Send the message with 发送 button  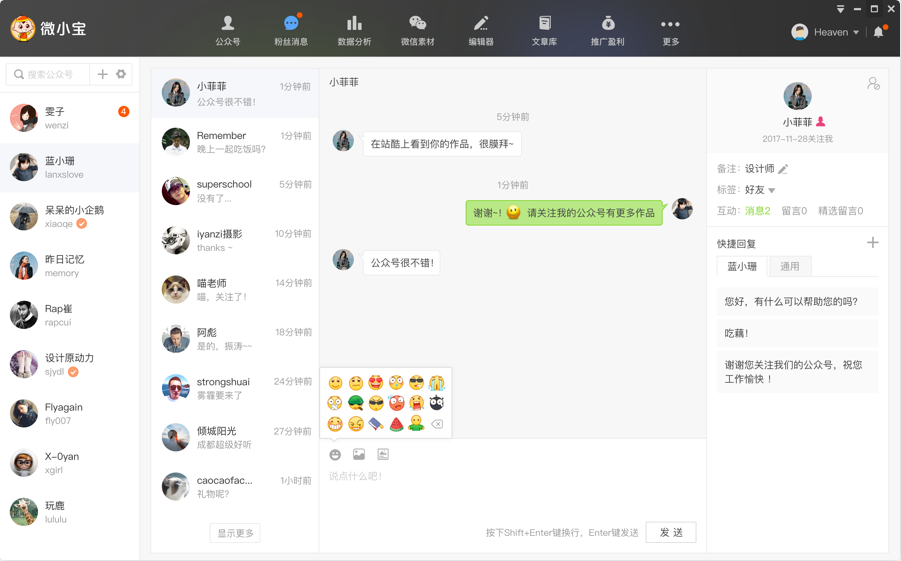671,532
